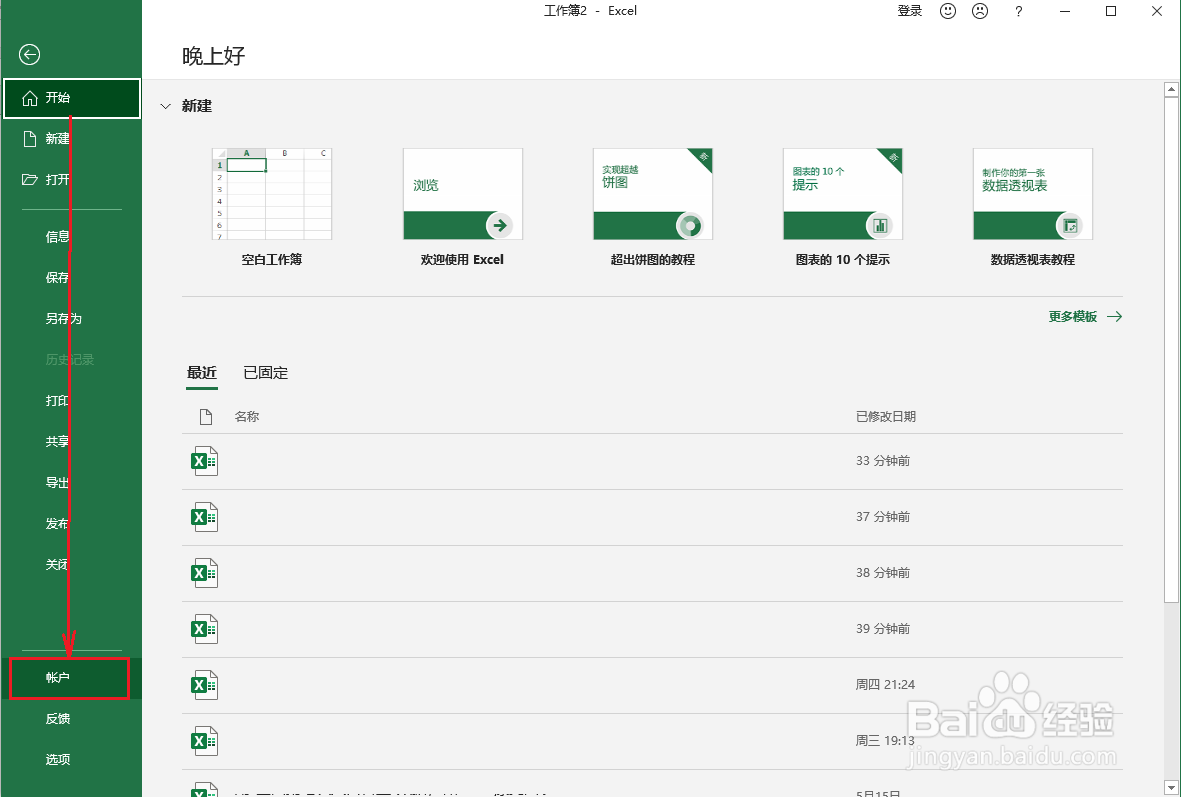Create a 空白工作簿 blank workbook

coord(272,207)
